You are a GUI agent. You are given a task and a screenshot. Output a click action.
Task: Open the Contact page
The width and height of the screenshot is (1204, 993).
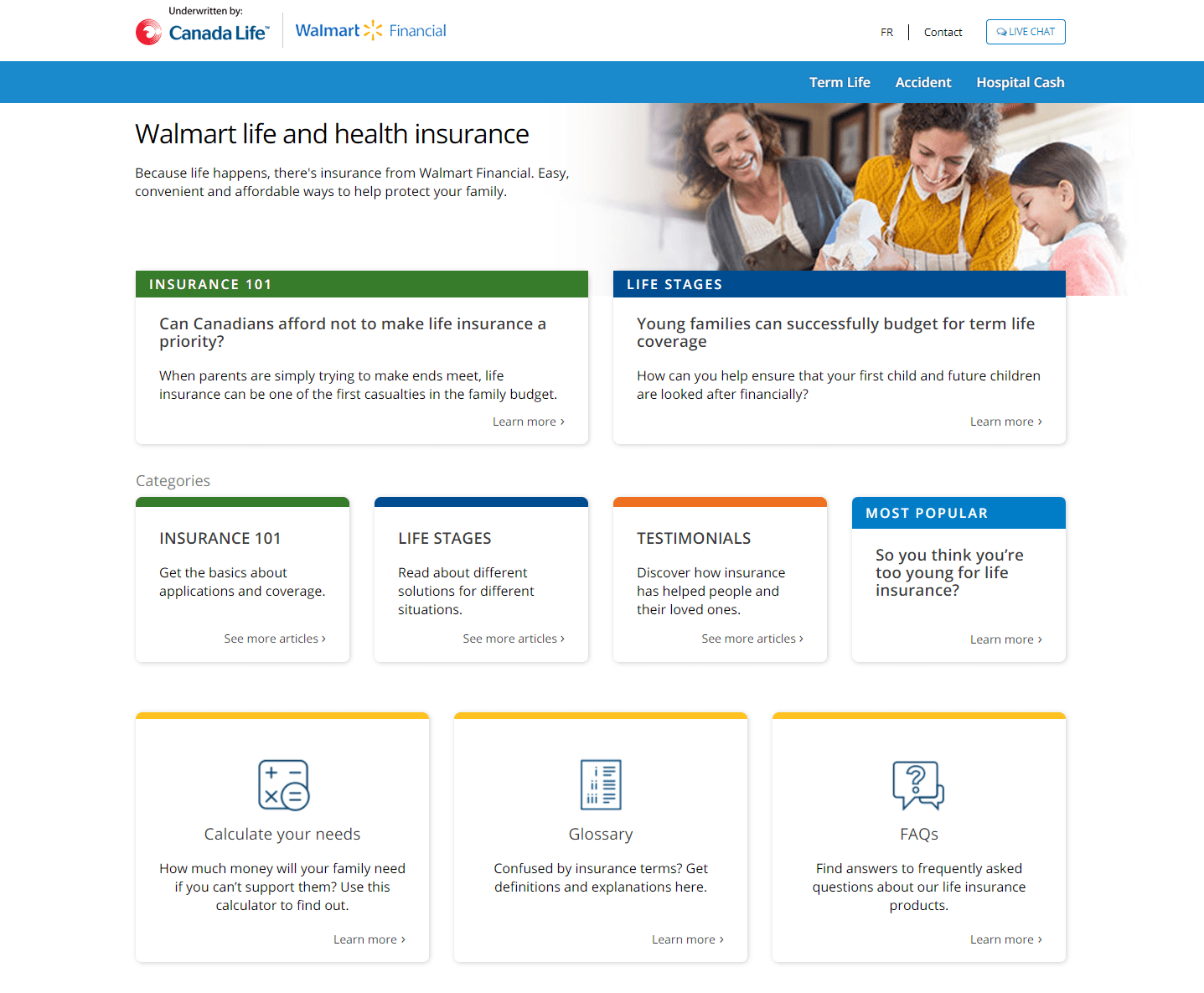pos(943,33)
